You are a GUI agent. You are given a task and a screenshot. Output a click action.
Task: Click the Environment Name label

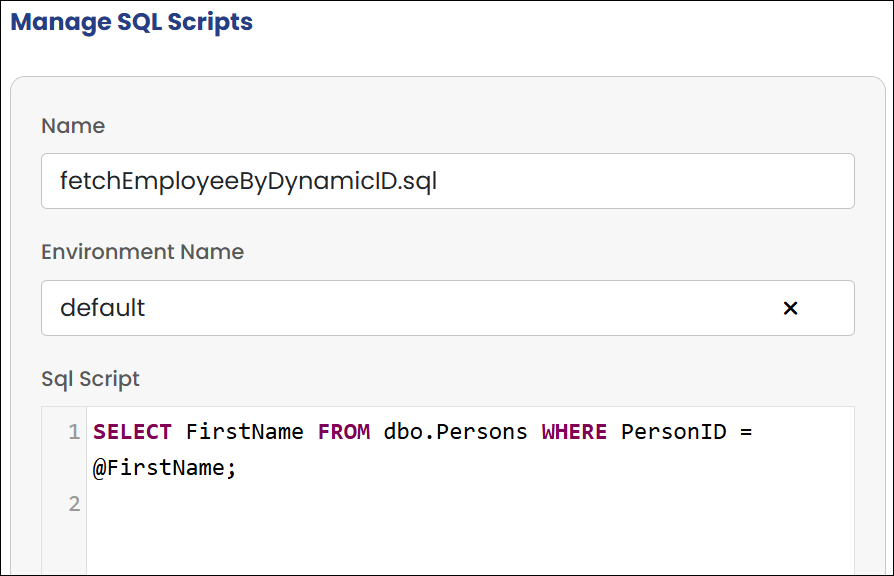tap(142, 252)
